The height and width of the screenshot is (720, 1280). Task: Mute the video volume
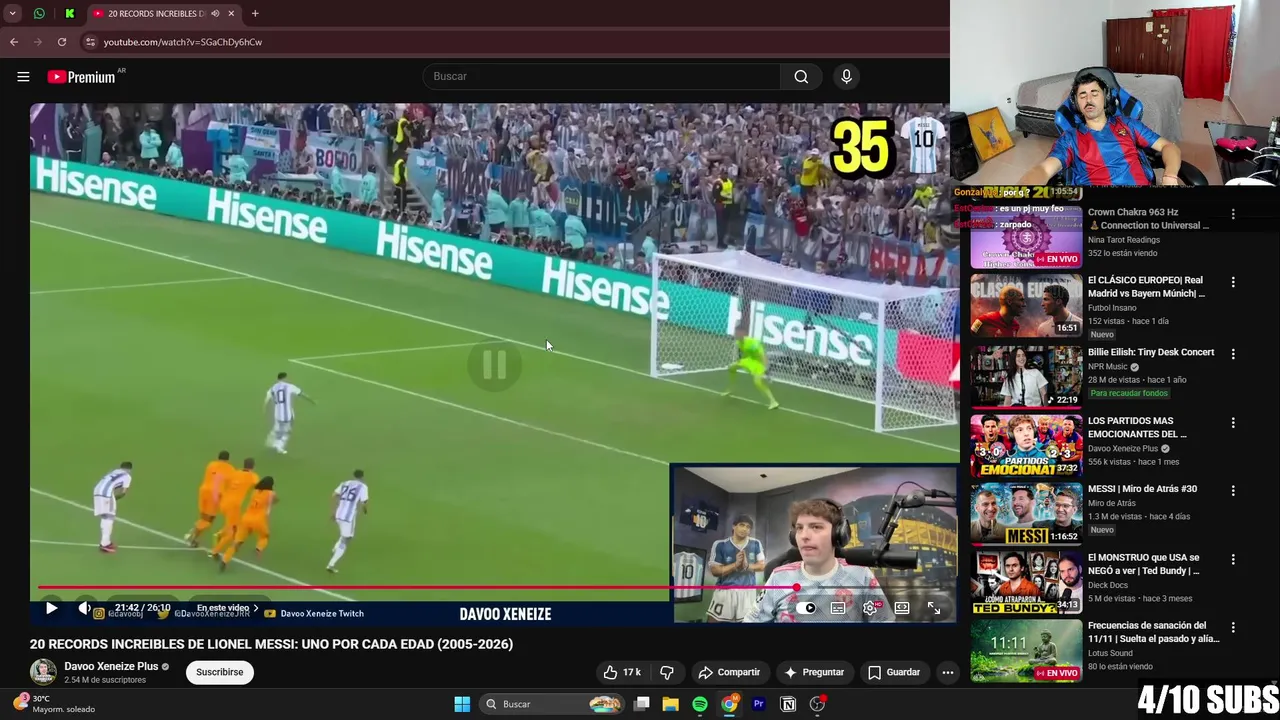[85, 608]
